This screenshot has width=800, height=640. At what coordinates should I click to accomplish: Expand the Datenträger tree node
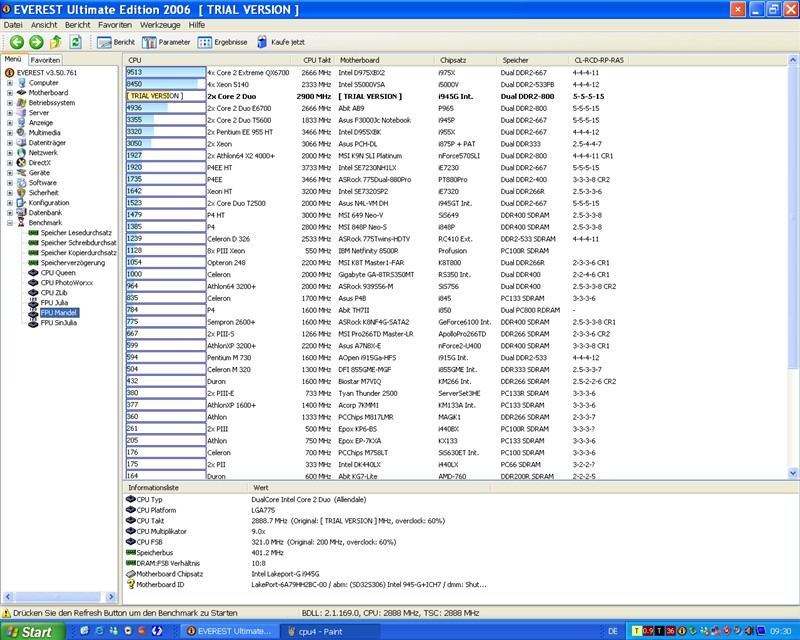tap(10, 143)
